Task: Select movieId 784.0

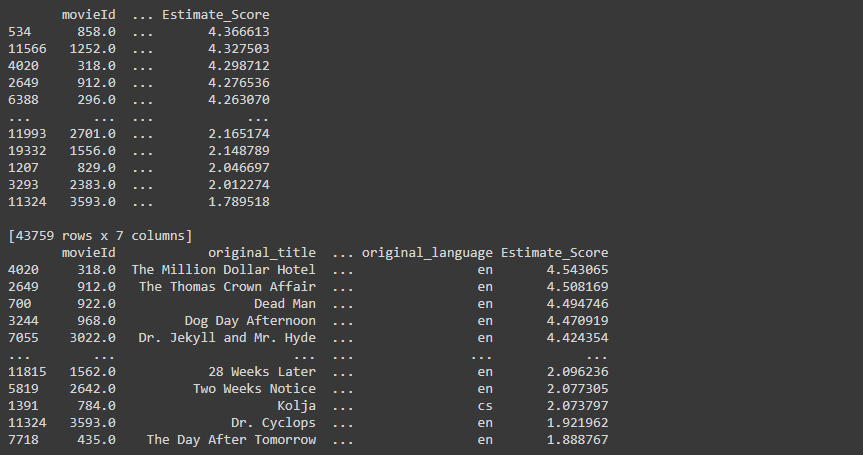Action: click(96, 406)
